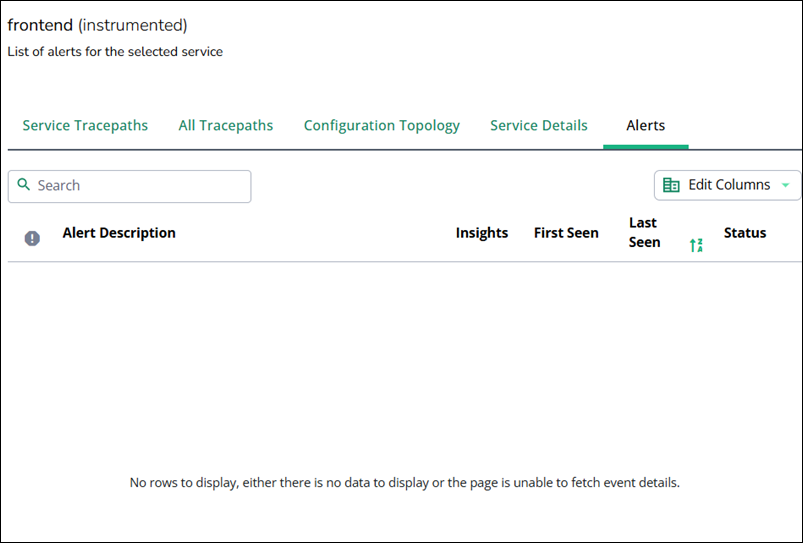Viewport: 803px width, 543px height.
Task: Click the "List of alerts" subtitle text
Action: [x=115, y=51]
